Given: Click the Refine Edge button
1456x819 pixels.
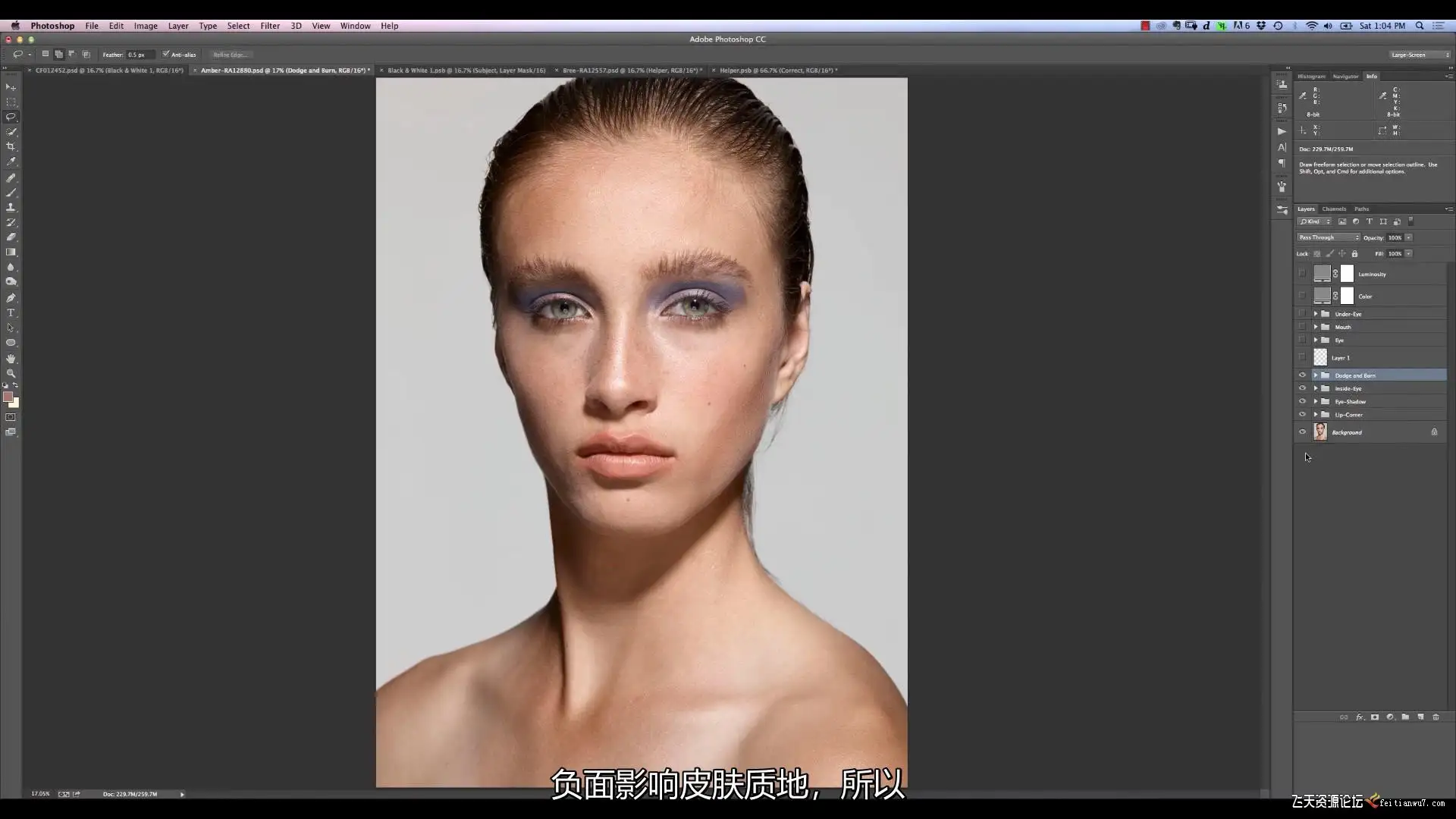Looking at the screenshot, I should point(230,55).
